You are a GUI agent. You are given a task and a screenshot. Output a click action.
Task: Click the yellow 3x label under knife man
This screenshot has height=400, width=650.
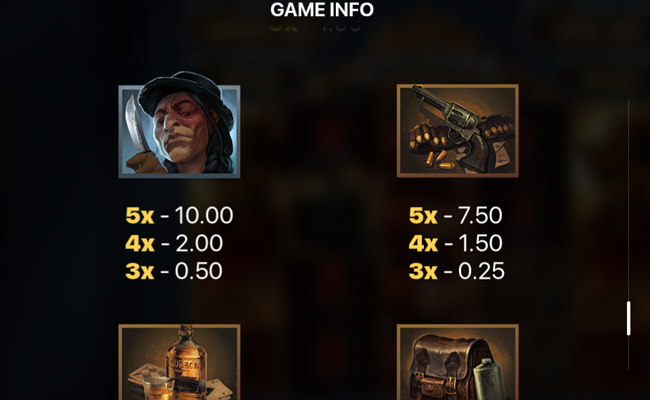pyautogui.click(x=140, y=271)
